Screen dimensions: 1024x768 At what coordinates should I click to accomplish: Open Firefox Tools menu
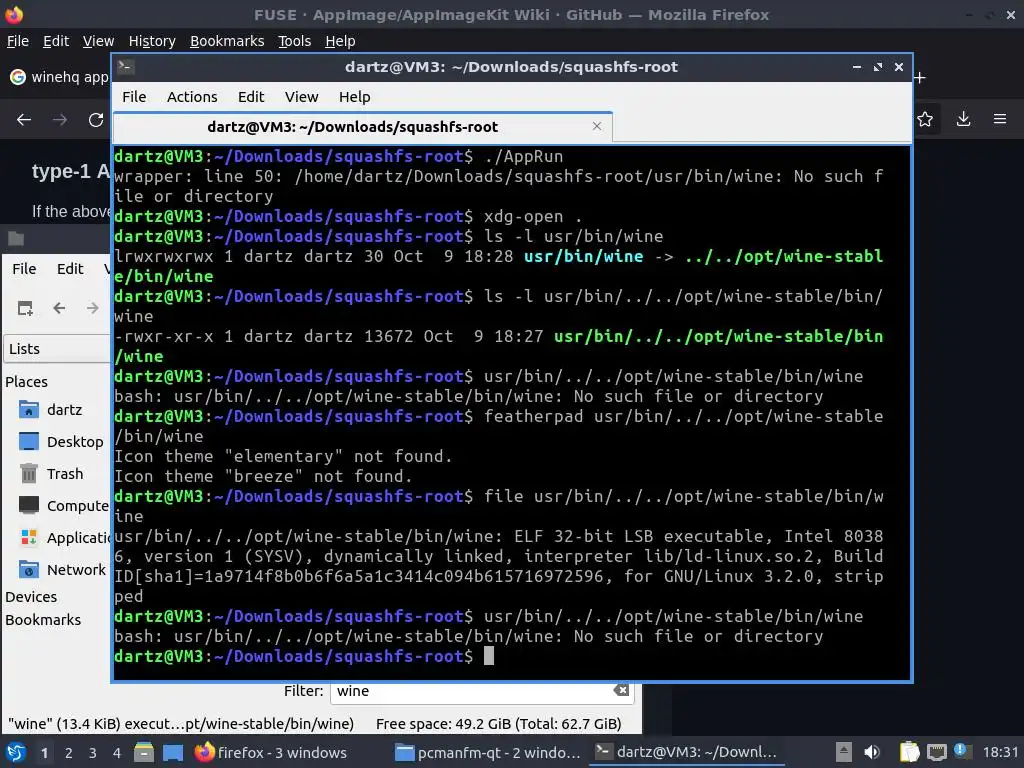tap(295, 41)
